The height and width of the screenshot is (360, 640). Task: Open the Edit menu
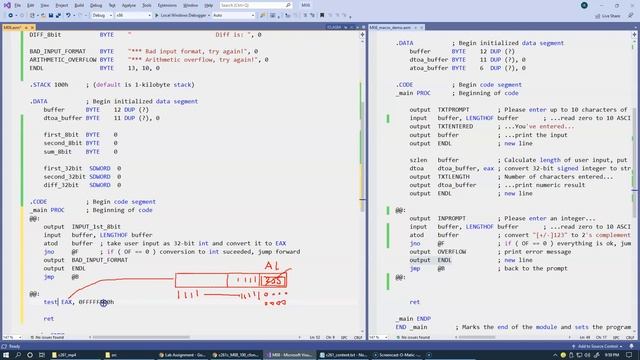click(31, 5)
